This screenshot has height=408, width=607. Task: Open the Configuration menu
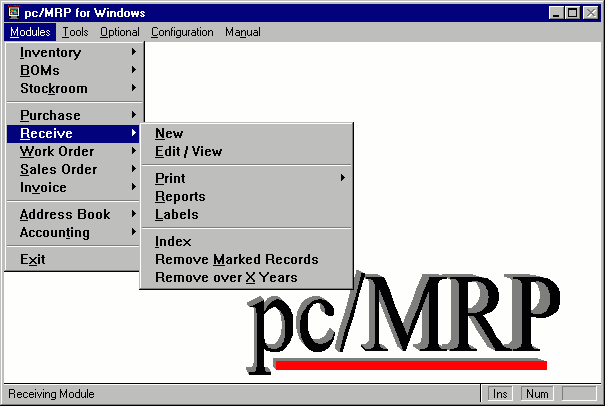(x=182, y=32)
